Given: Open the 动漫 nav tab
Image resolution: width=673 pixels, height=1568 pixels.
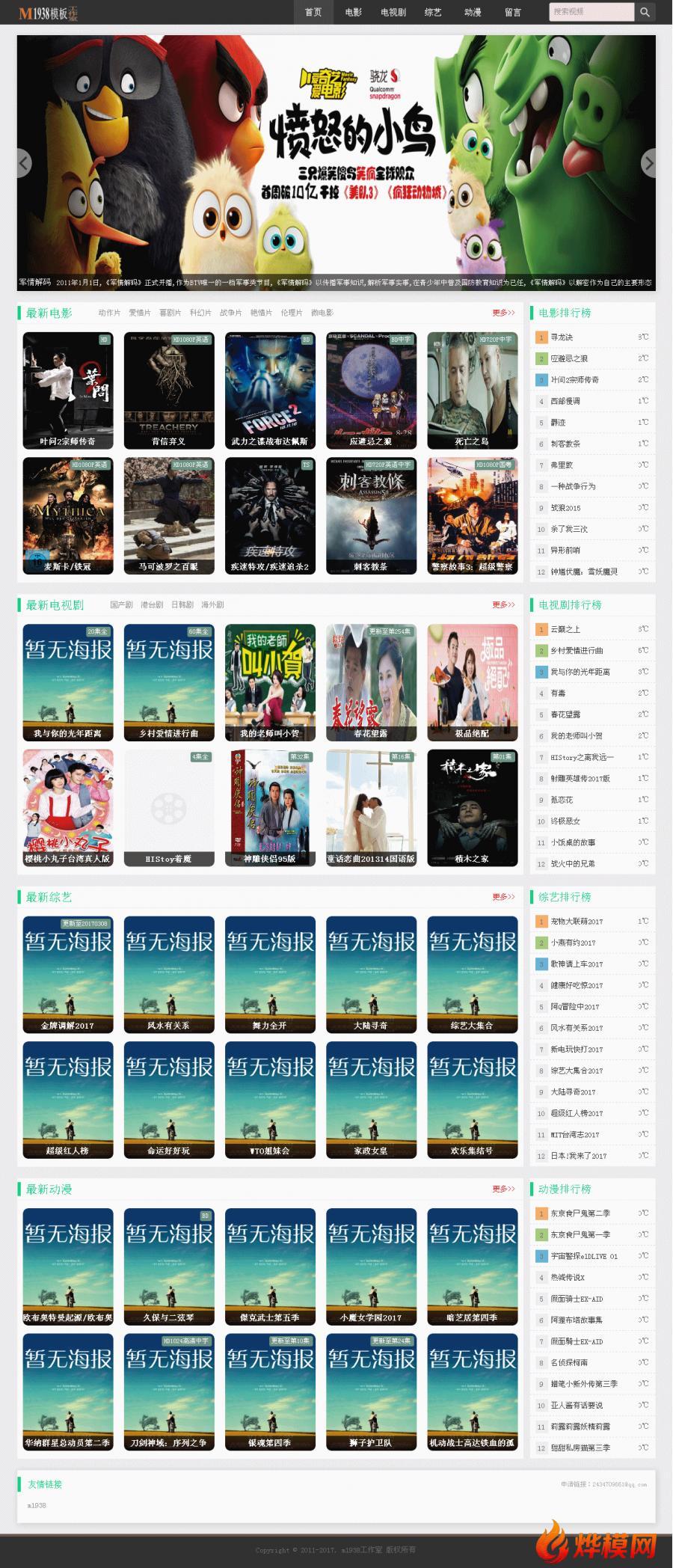Looking at the screenshot, I should coord(473,12).
